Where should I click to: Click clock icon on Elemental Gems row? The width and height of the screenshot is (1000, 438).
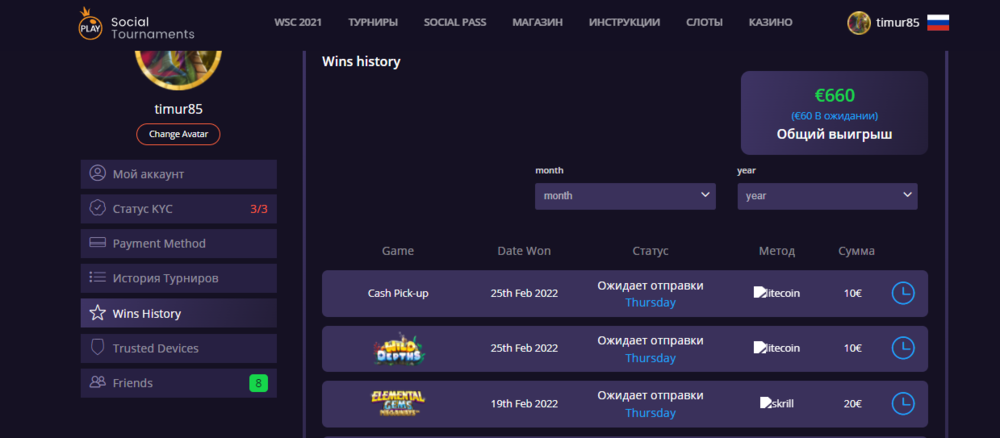[902, 403]
